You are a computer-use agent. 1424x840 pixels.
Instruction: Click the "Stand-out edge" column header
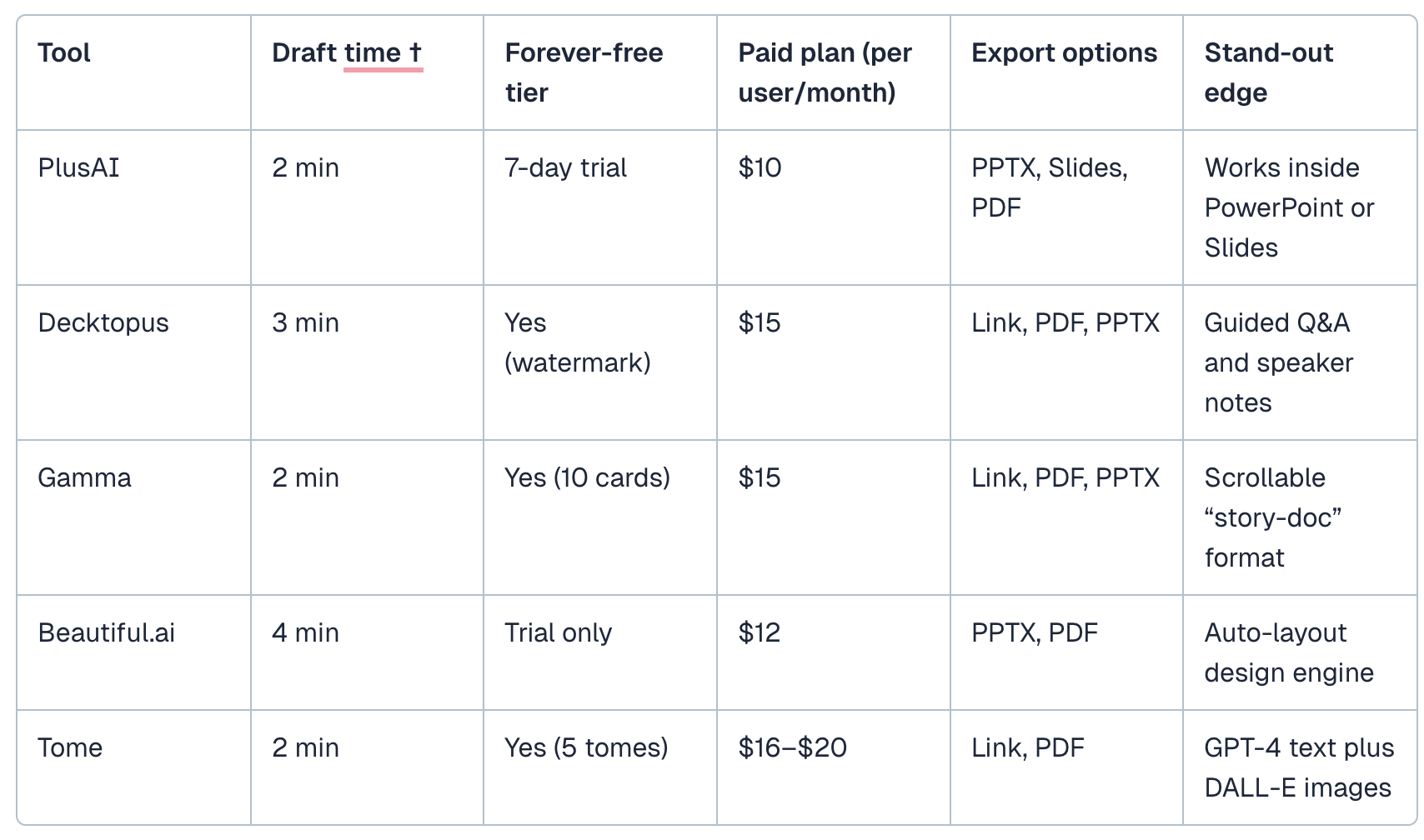[x=1268, y=72]
